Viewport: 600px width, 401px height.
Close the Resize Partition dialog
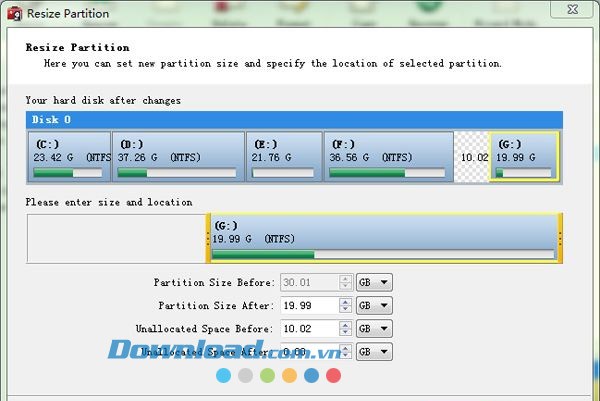(x=572, y=9)
